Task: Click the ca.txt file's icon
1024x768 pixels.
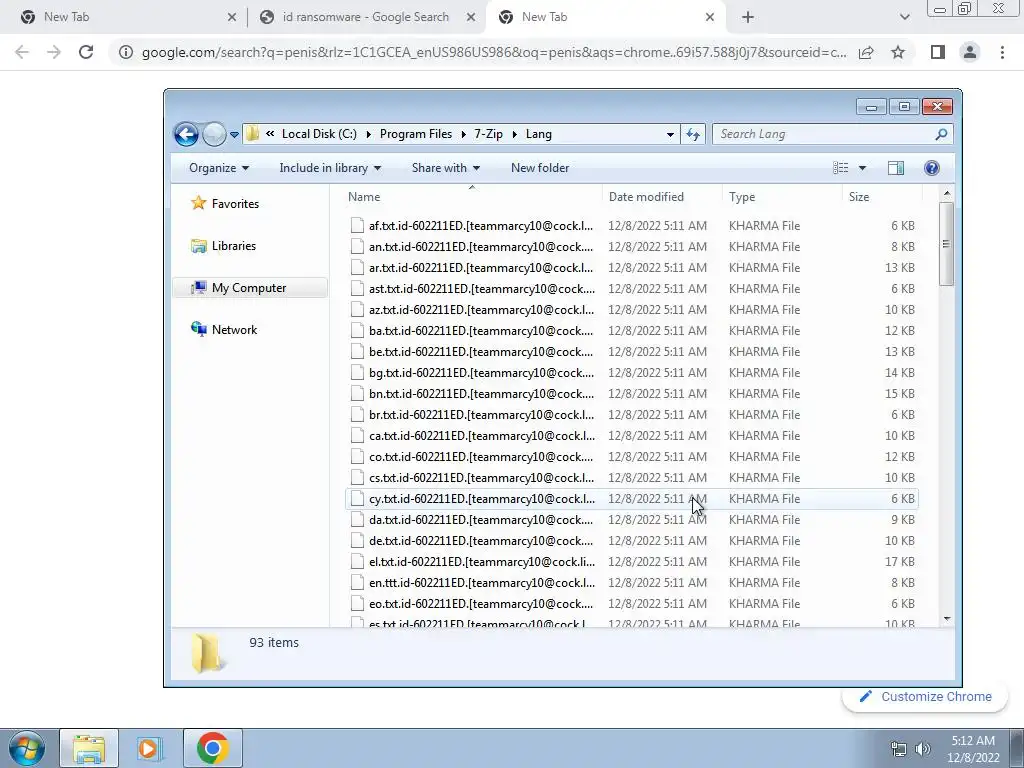Action: [357, 436]
